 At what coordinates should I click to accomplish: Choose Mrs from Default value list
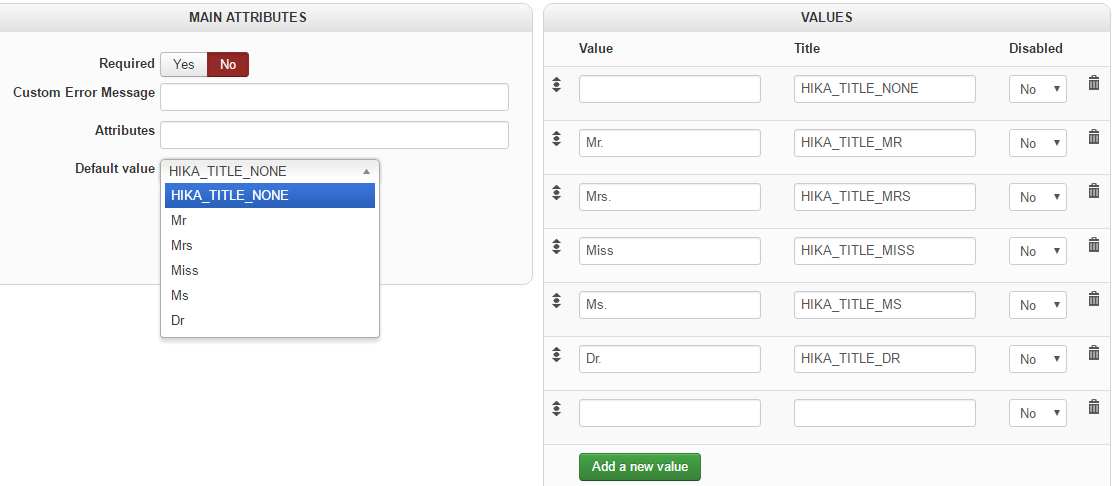(x=182, y=245)
